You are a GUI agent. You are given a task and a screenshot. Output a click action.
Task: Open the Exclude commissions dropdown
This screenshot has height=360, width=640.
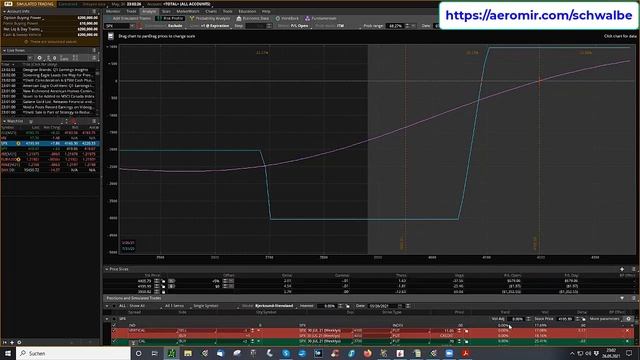[176, 26]
